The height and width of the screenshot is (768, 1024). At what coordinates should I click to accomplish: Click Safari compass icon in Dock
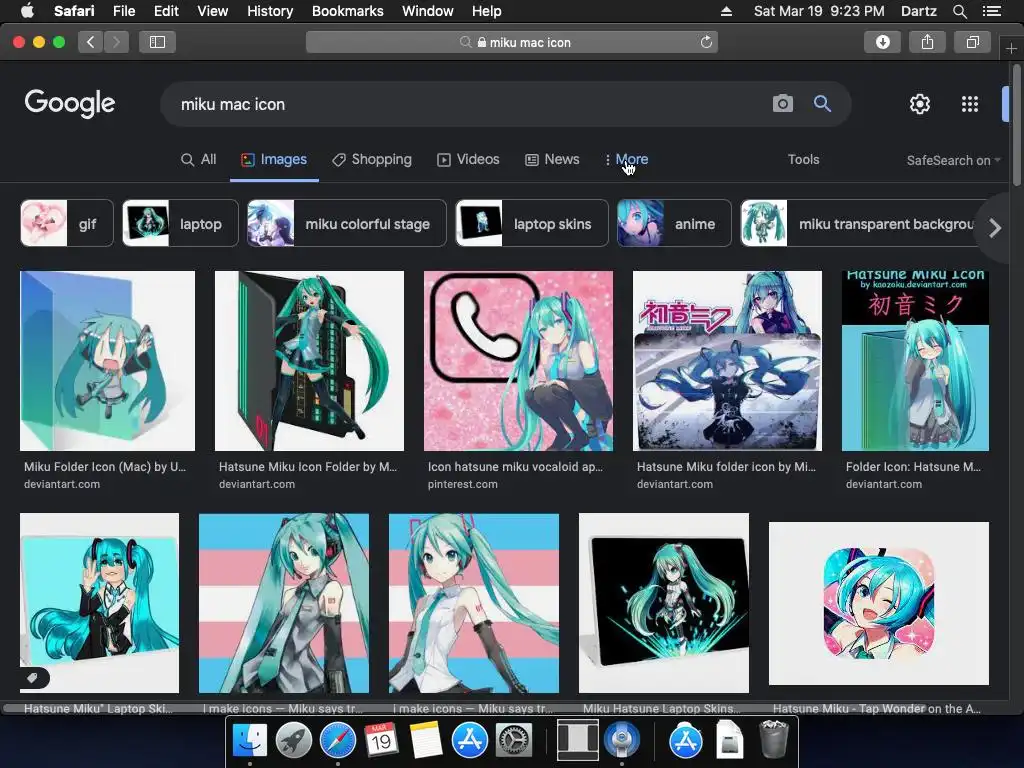pyautogui.click(x=338, y=739)
